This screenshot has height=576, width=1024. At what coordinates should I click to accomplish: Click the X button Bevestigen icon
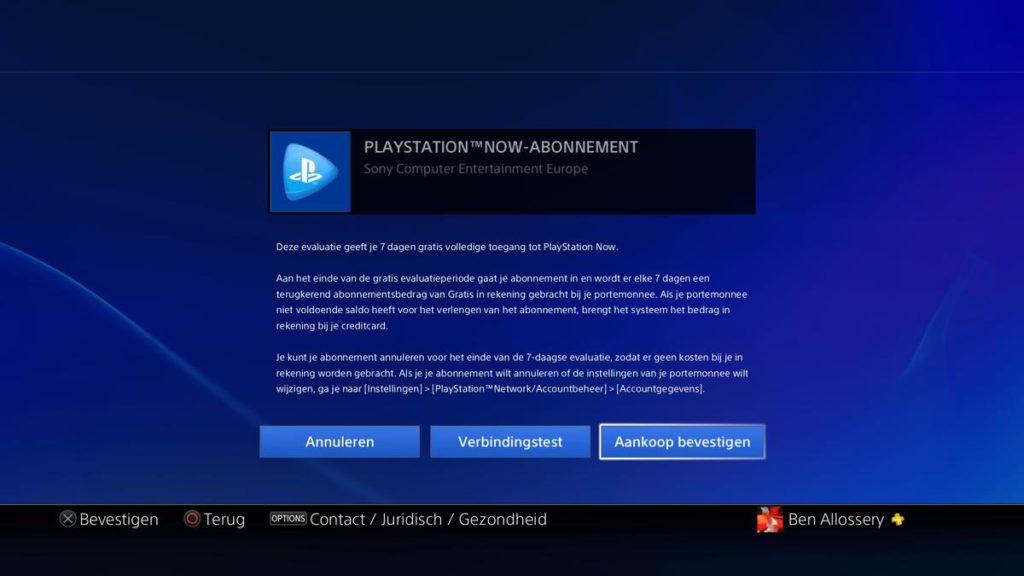click(68, 519)
